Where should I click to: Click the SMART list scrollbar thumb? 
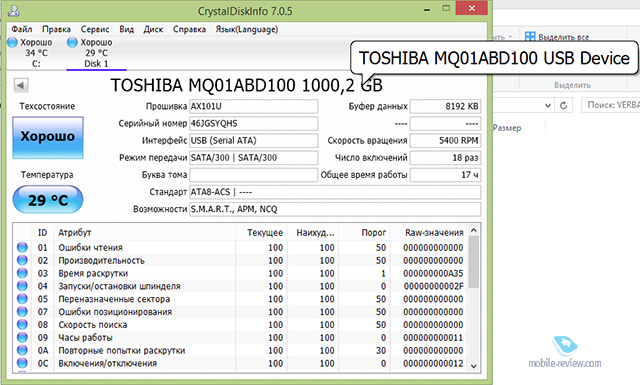473,262
